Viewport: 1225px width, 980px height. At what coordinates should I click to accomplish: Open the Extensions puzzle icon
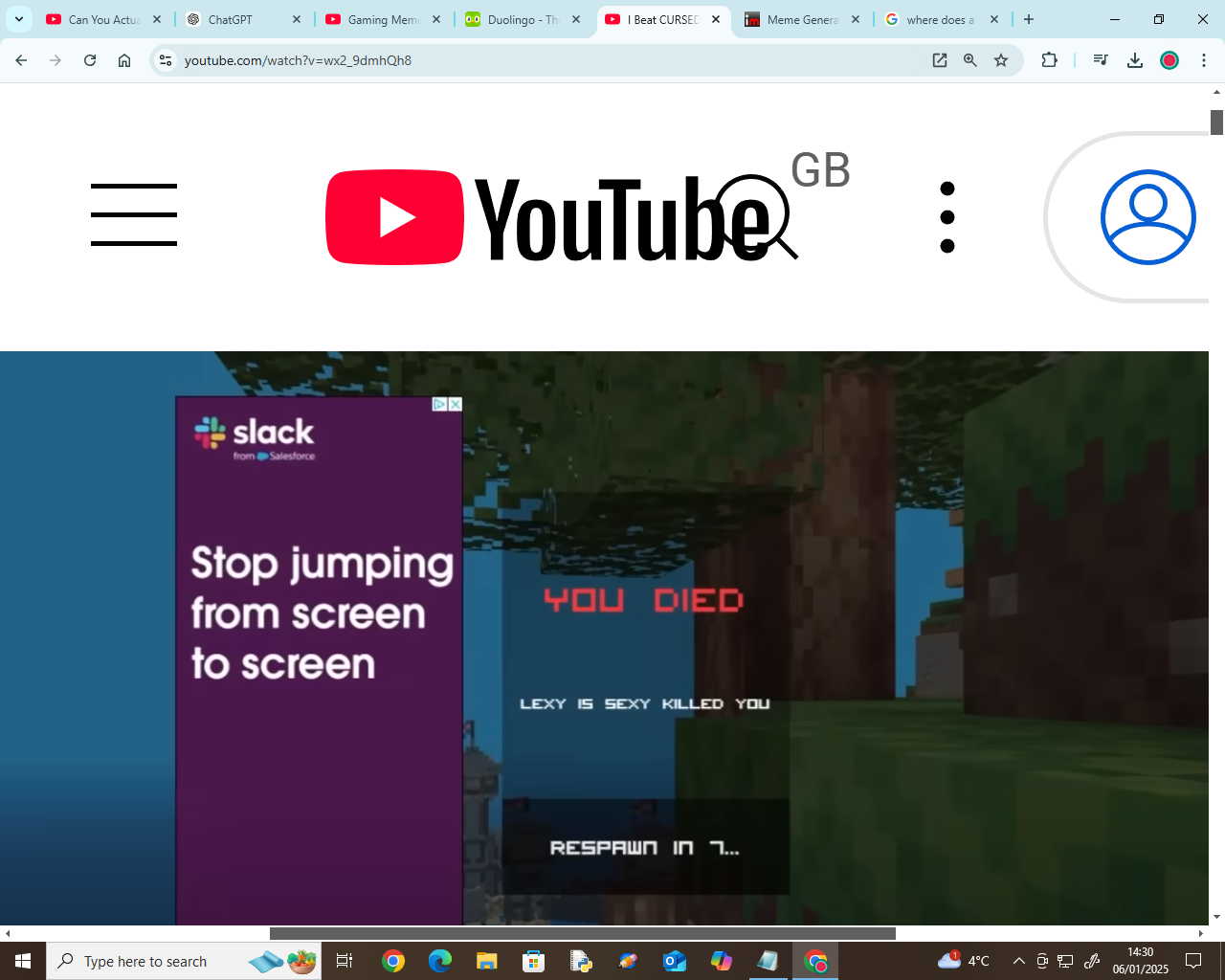pos(1050,60)
